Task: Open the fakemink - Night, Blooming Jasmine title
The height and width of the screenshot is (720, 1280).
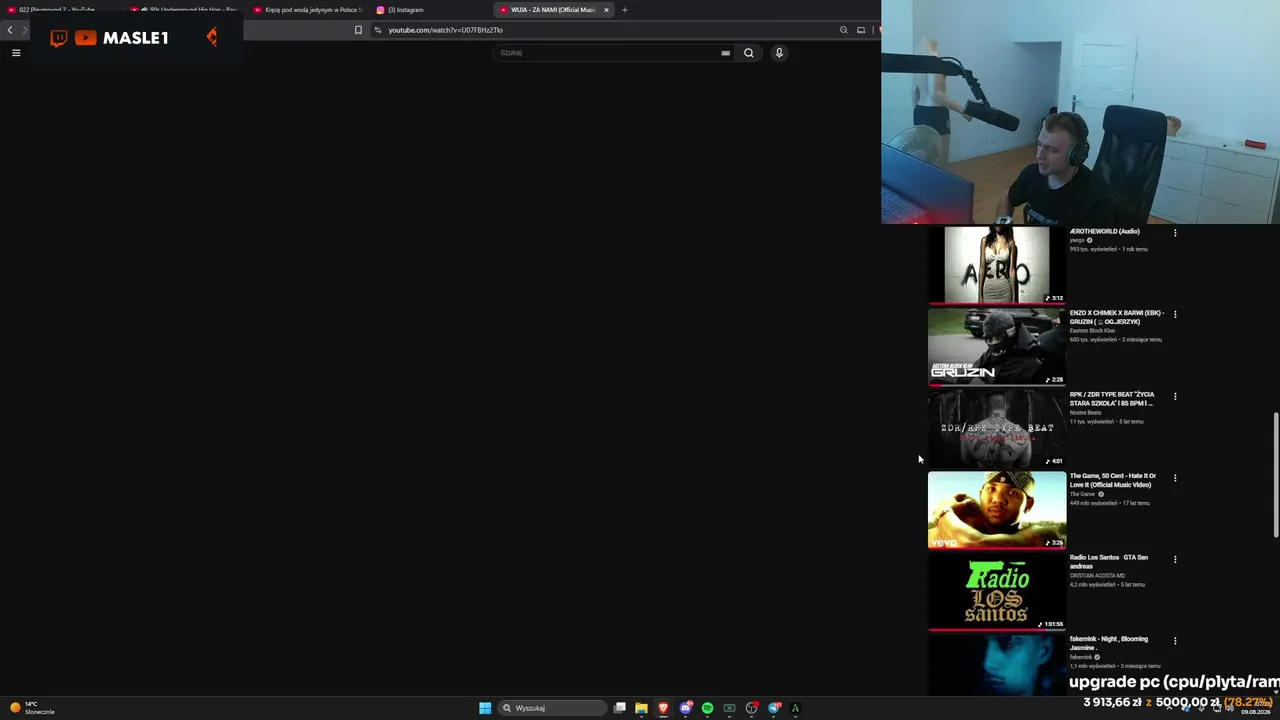Action: click(x=1109, y=644)
